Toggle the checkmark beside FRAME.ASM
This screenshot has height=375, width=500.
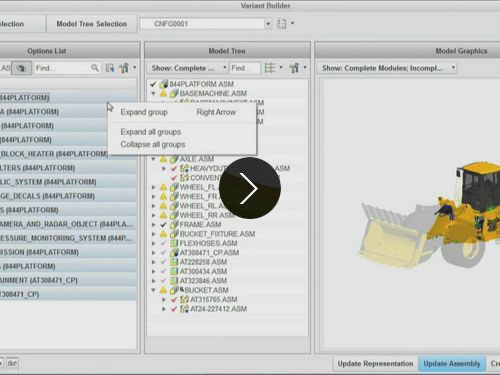pos(163,225)
